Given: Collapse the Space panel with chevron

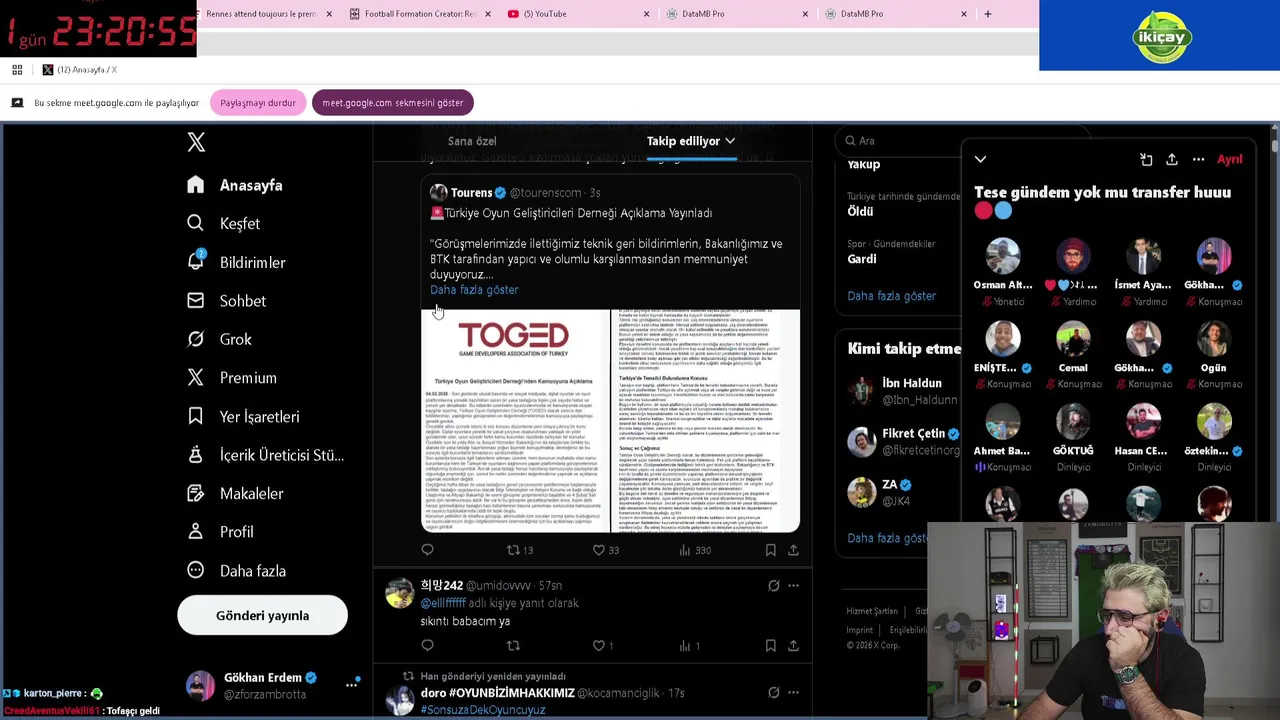Looking at the screenshot, I should pos(980,159).
